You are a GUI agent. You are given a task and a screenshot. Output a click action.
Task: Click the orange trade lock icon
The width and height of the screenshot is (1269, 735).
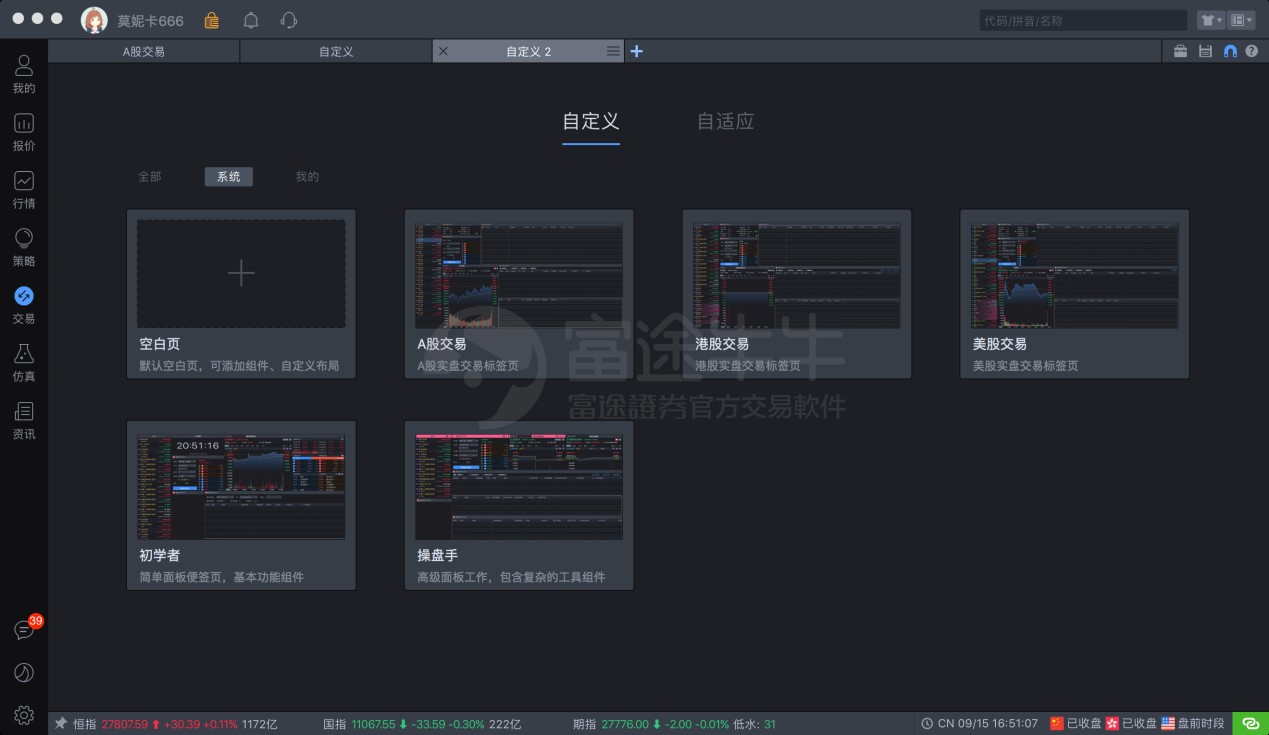pyautogui.click(x=212, y=20)
